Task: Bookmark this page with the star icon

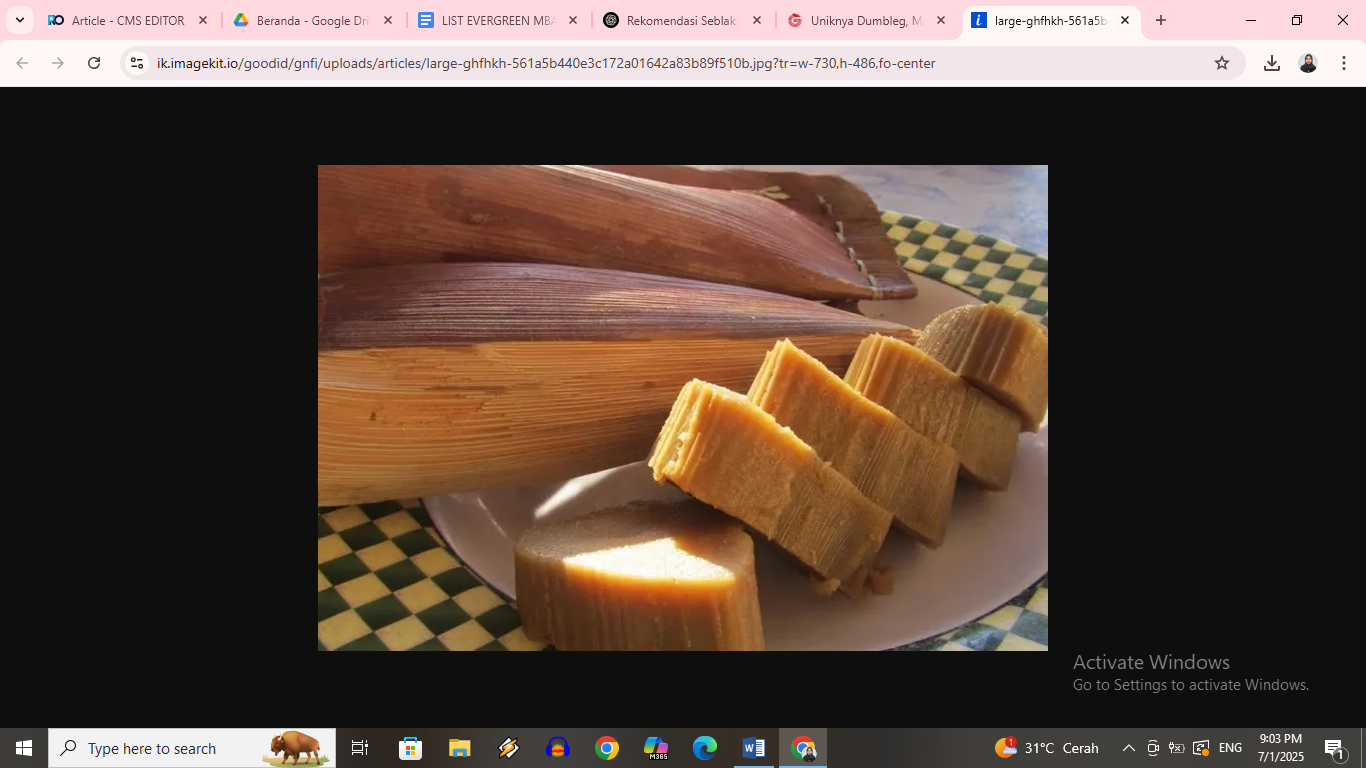Action: coord(1221,63)
